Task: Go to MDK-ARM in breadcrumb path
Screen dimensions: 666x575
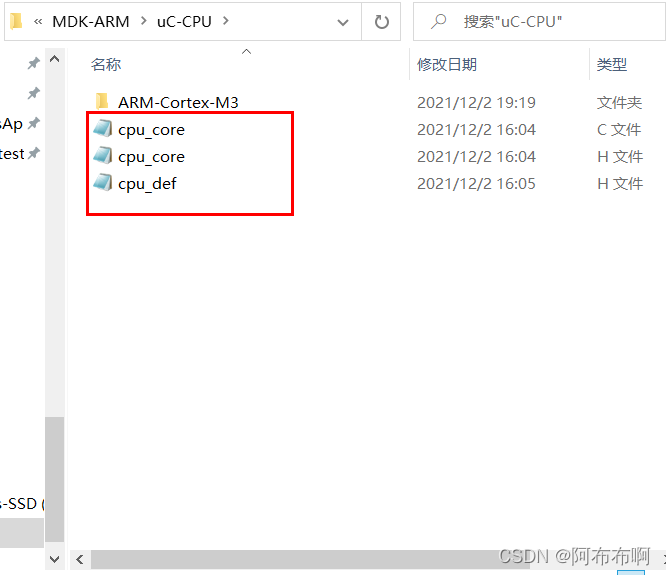Action: (x=90, y=22)
